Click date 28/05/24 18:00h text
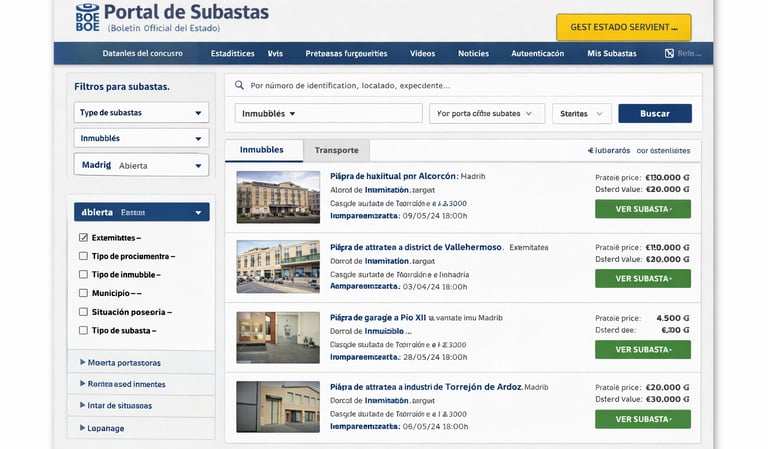Image resolution: width=768 pixels, height=449 pixels. 435,357
